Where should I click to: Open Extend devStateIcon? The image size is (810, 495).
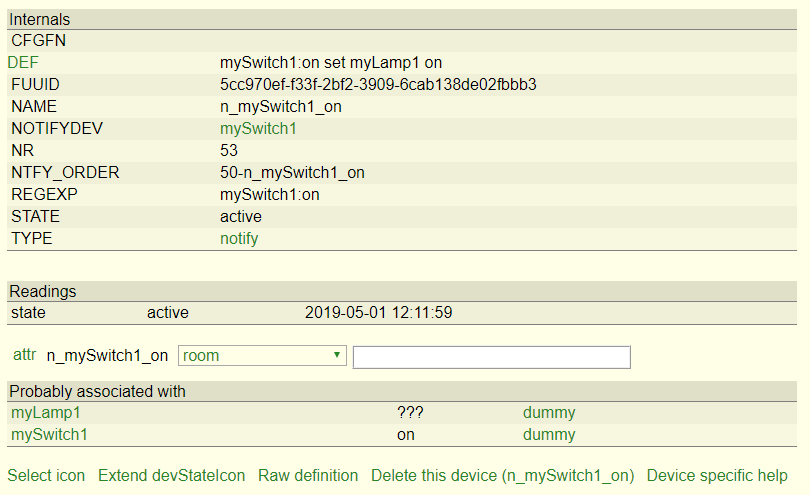[x=172, y=475]
